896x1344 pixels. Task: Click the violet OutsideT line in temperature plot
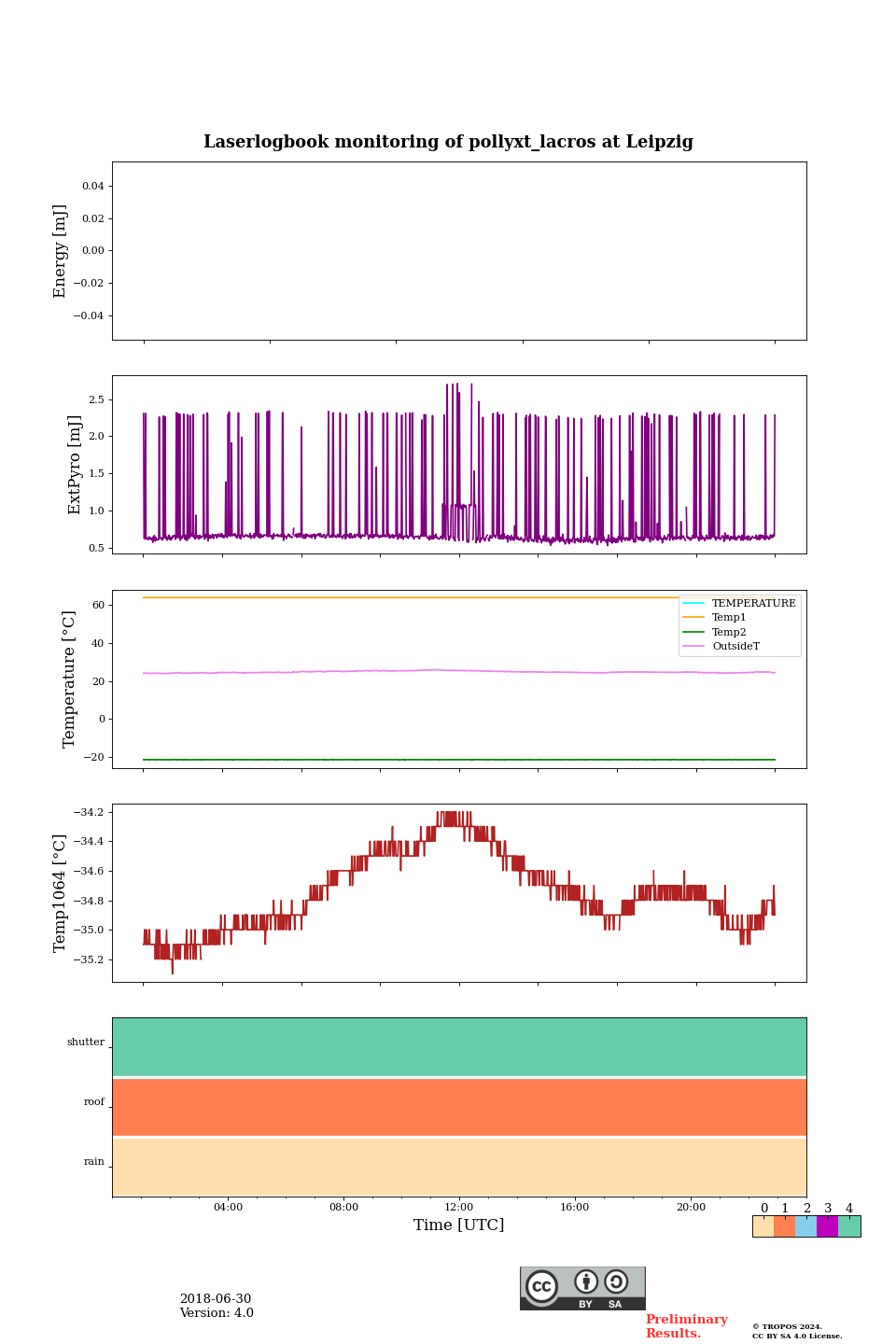pyautogui.click(x=459, y=671)
